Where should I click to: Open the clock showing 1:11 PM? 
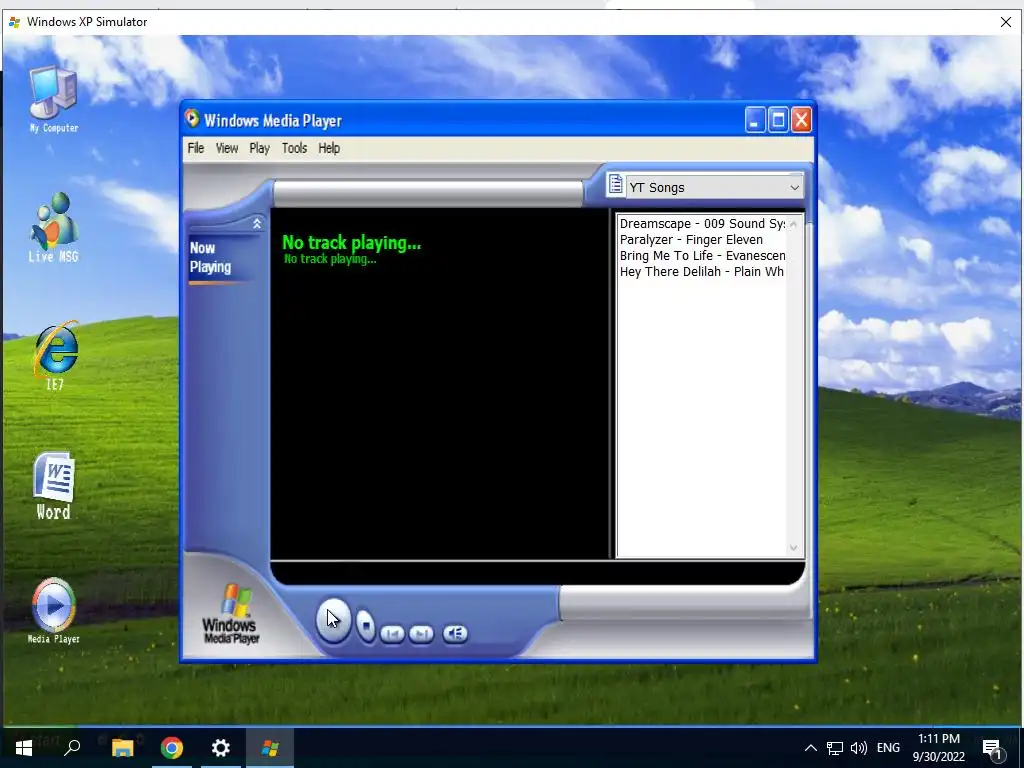(x=938, y=748)
